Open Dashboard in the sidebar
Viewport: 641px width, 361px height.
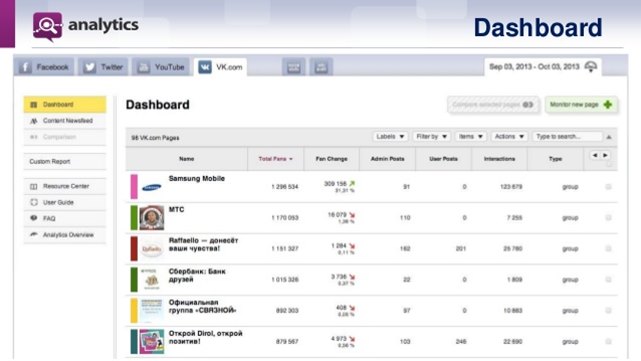coord(65,105)
